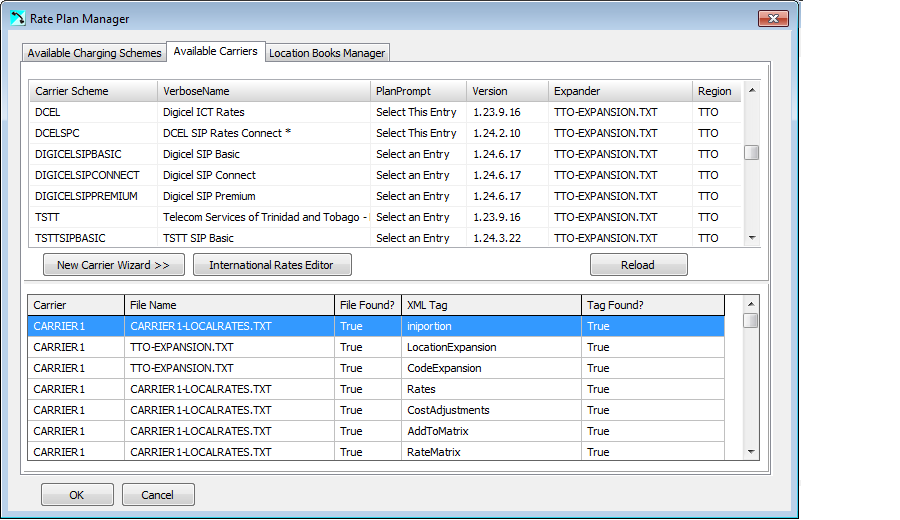Open the Location Books Manager tab
Screen dimensions: 900x520
pos(327,53)
